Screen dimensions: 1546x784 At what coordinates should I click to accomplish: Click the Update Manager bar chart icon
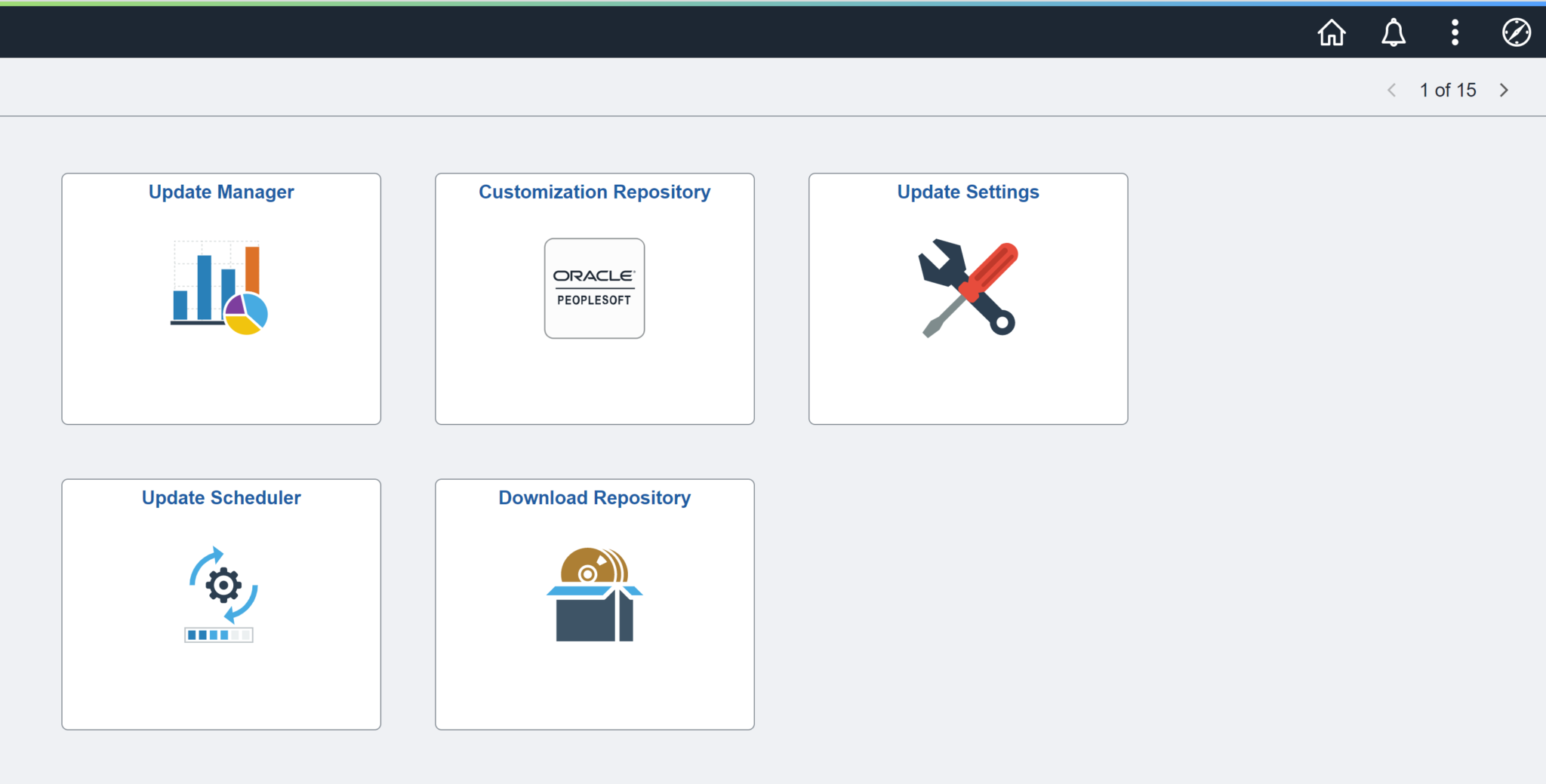click(x=220, y=287)
